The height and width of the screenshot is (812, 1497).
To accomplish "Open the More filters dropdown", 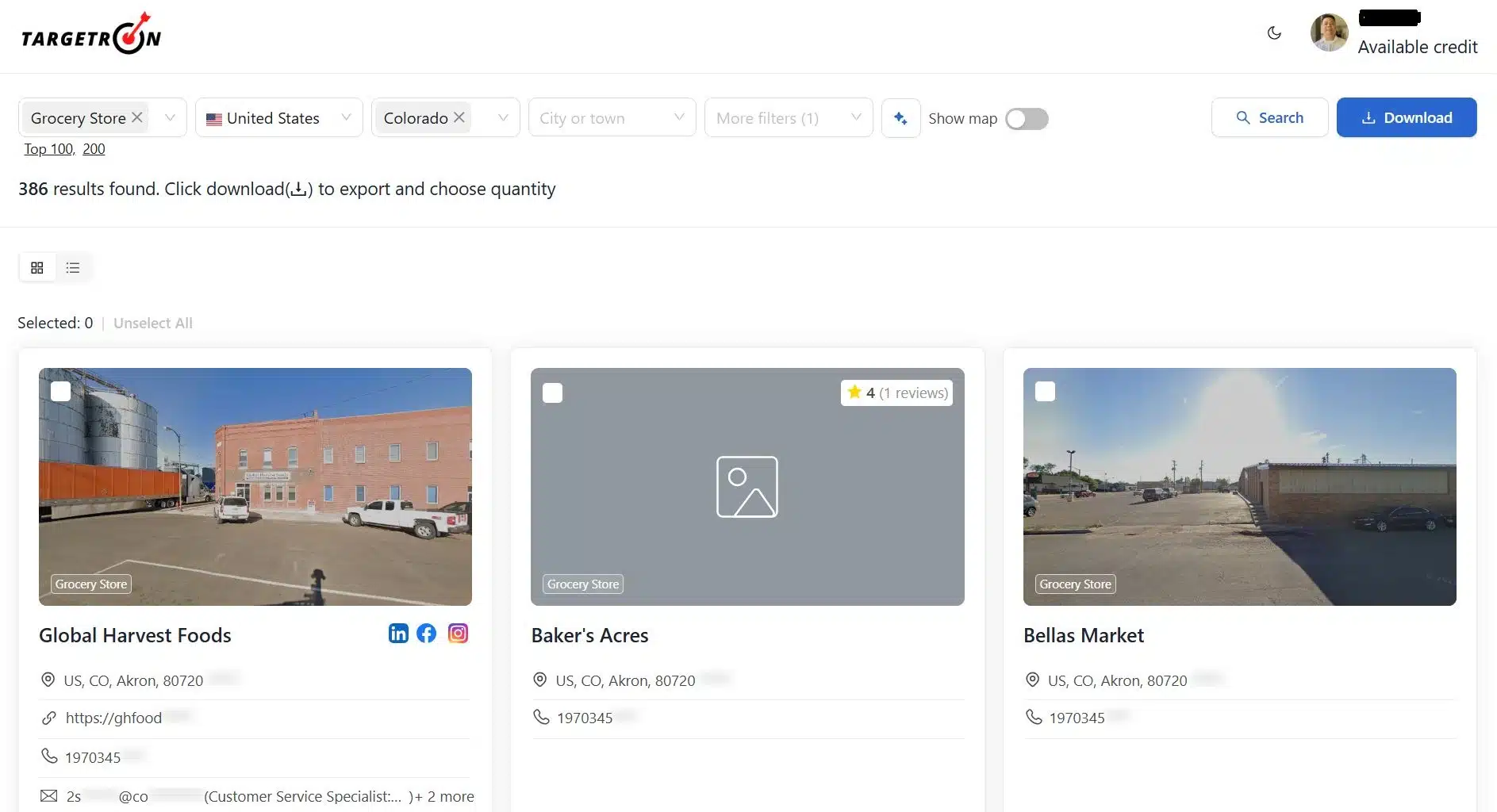I will pos(789,117).
